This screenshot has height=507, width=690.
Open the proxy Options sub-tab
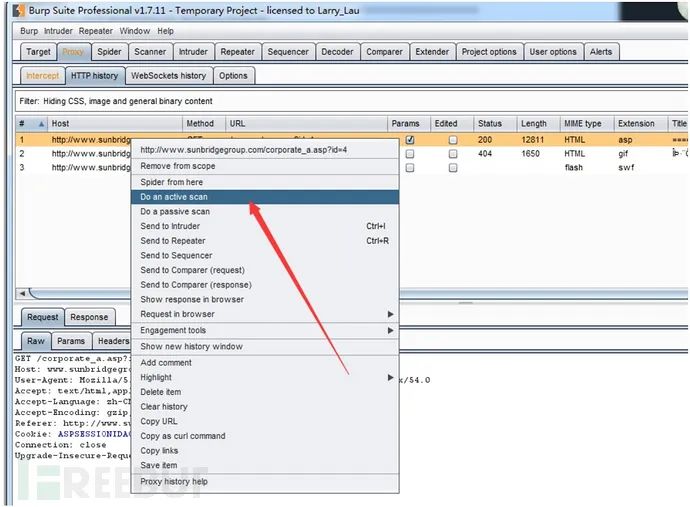(233, 76)
